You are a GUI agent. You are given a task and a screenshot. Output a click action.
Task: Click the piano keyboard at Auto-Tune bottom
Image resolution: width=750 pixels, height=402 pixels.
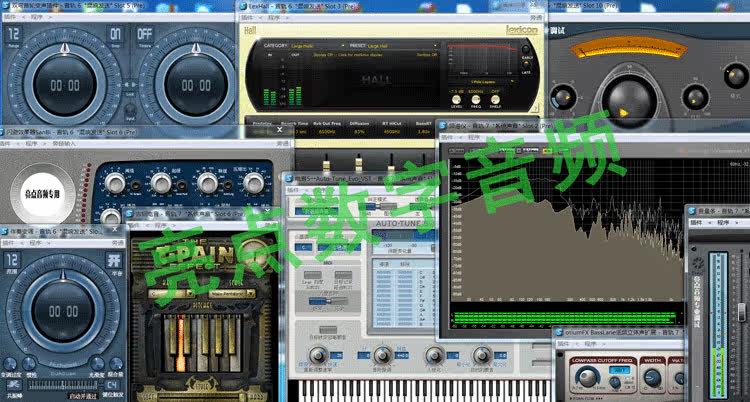pyautogui.click(x=423, y=391)
